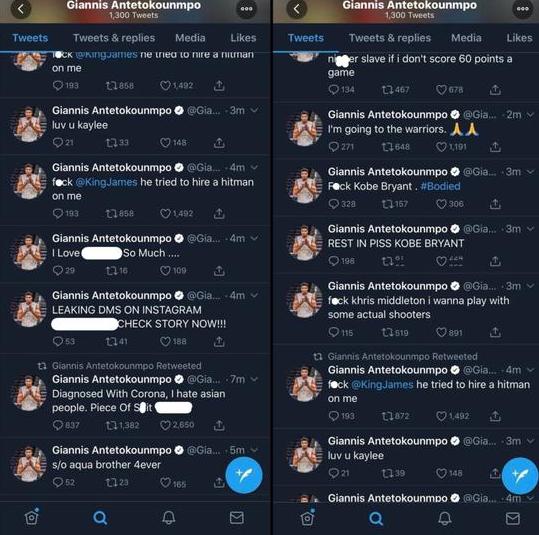The image size is (539, 535).
Task: Share the "I'm going to the warriors" tweet
Action: 495,147
